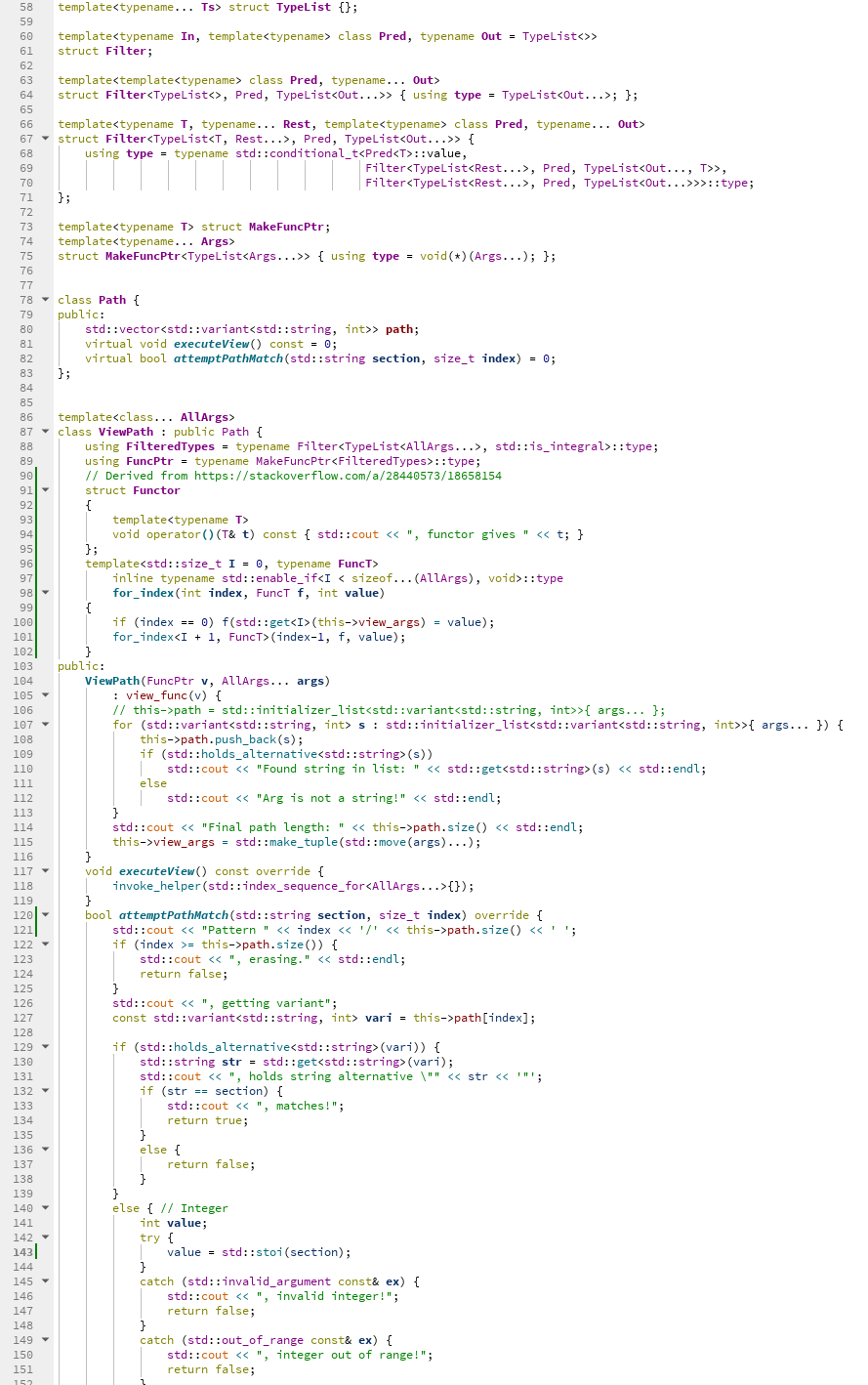Collapse class Path fold at line 78

[x=45, y=300]
